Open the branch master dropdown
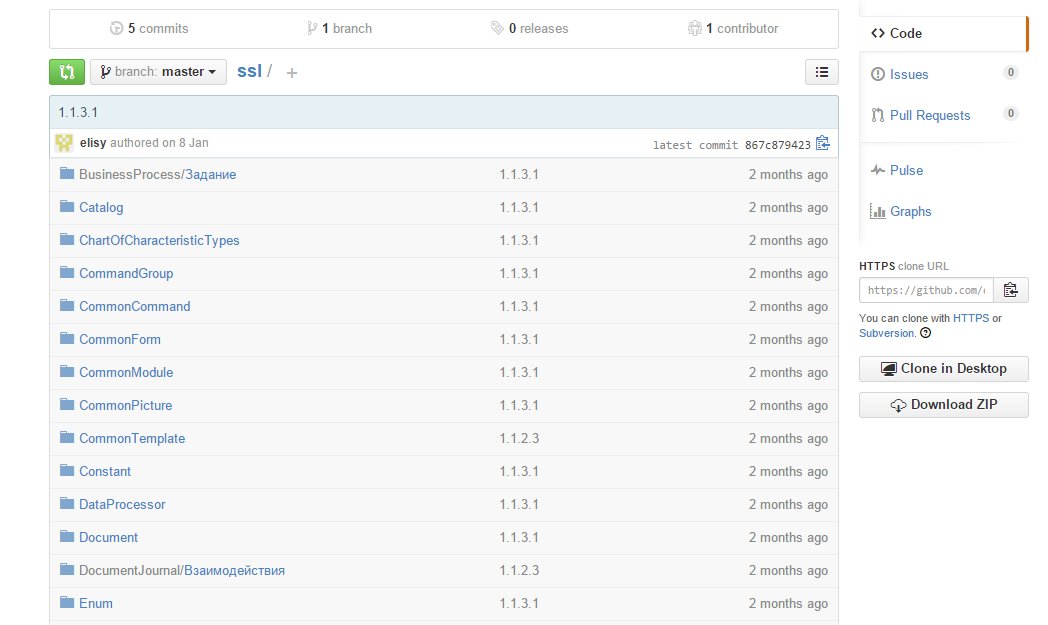The image size is (1048, 625). point(158,72)
